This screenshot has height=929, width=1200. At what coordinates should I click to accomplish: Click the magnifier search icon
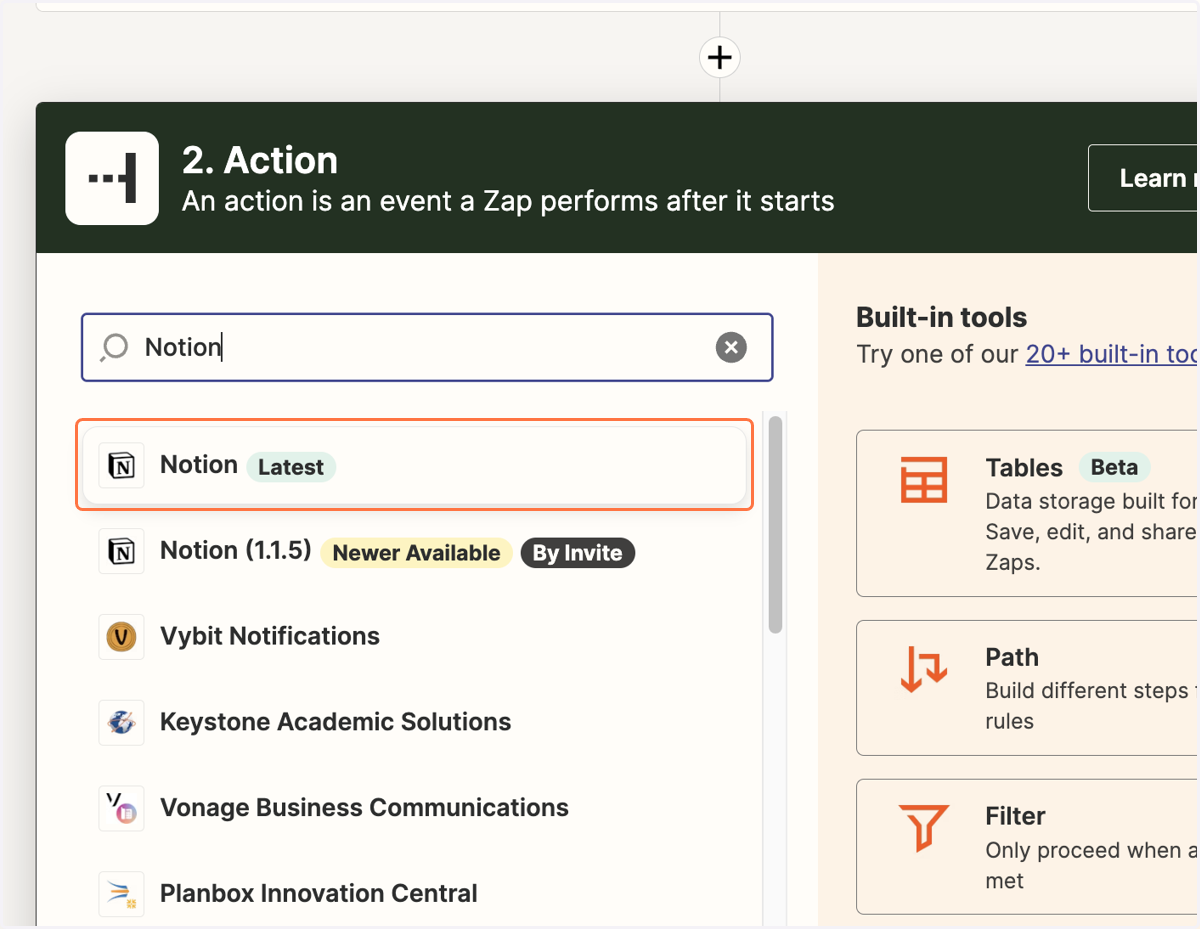pyautogui.click(x=115, y=347)
